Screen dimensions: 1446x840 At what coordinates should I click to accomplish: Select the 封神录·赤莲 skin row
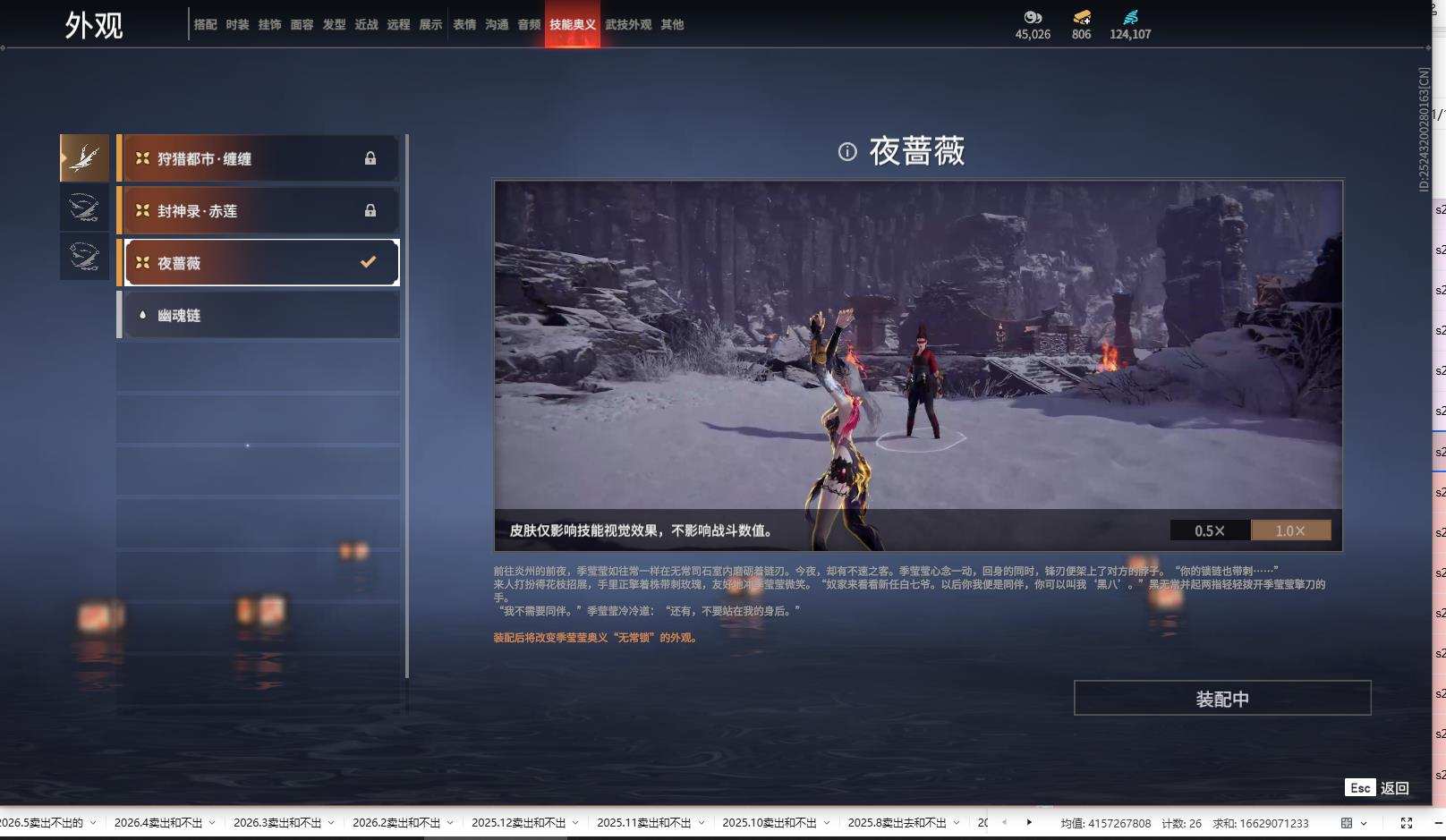(x=259, y=210)
